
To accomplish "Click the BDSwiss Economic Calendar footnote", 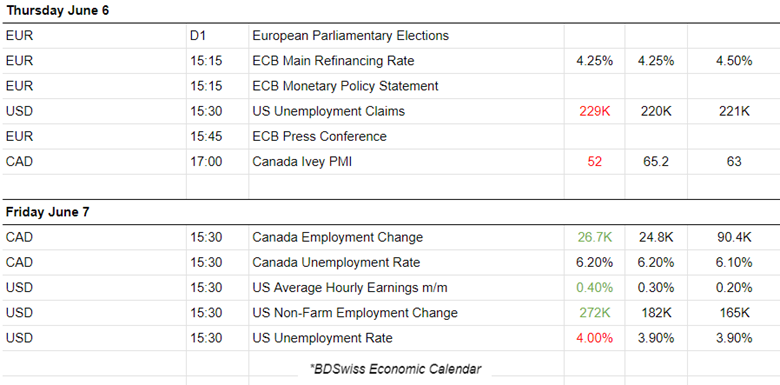I will (x=395, y=369).
